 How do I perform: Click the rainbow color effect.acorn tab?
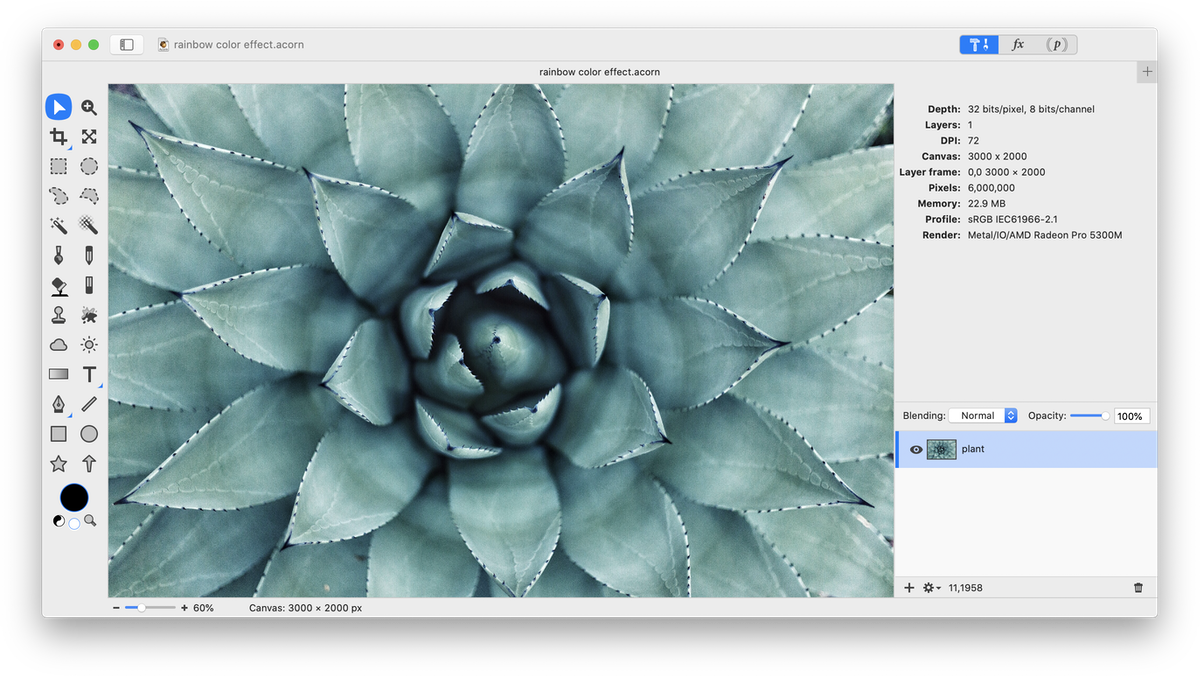coord(599,72)
